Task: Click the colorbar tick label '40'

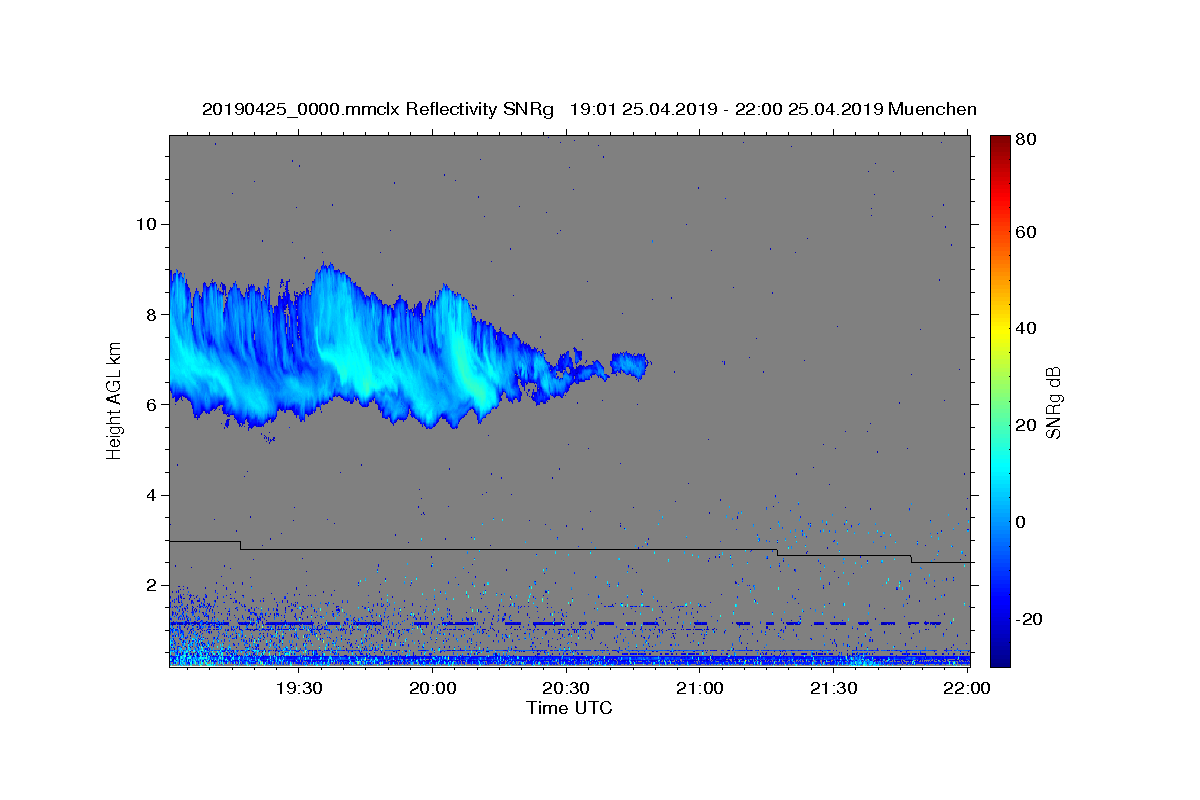Action: point(1027,329)
